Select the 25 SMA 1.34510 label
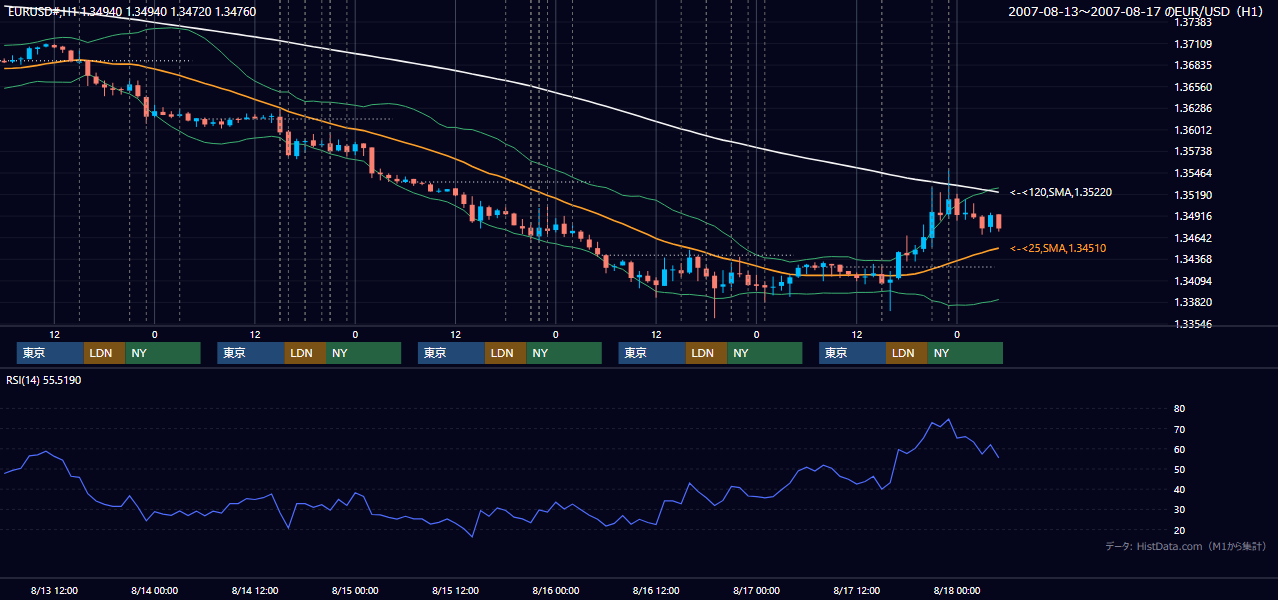Screen dimensions: 1278x600 (1058, 248)
